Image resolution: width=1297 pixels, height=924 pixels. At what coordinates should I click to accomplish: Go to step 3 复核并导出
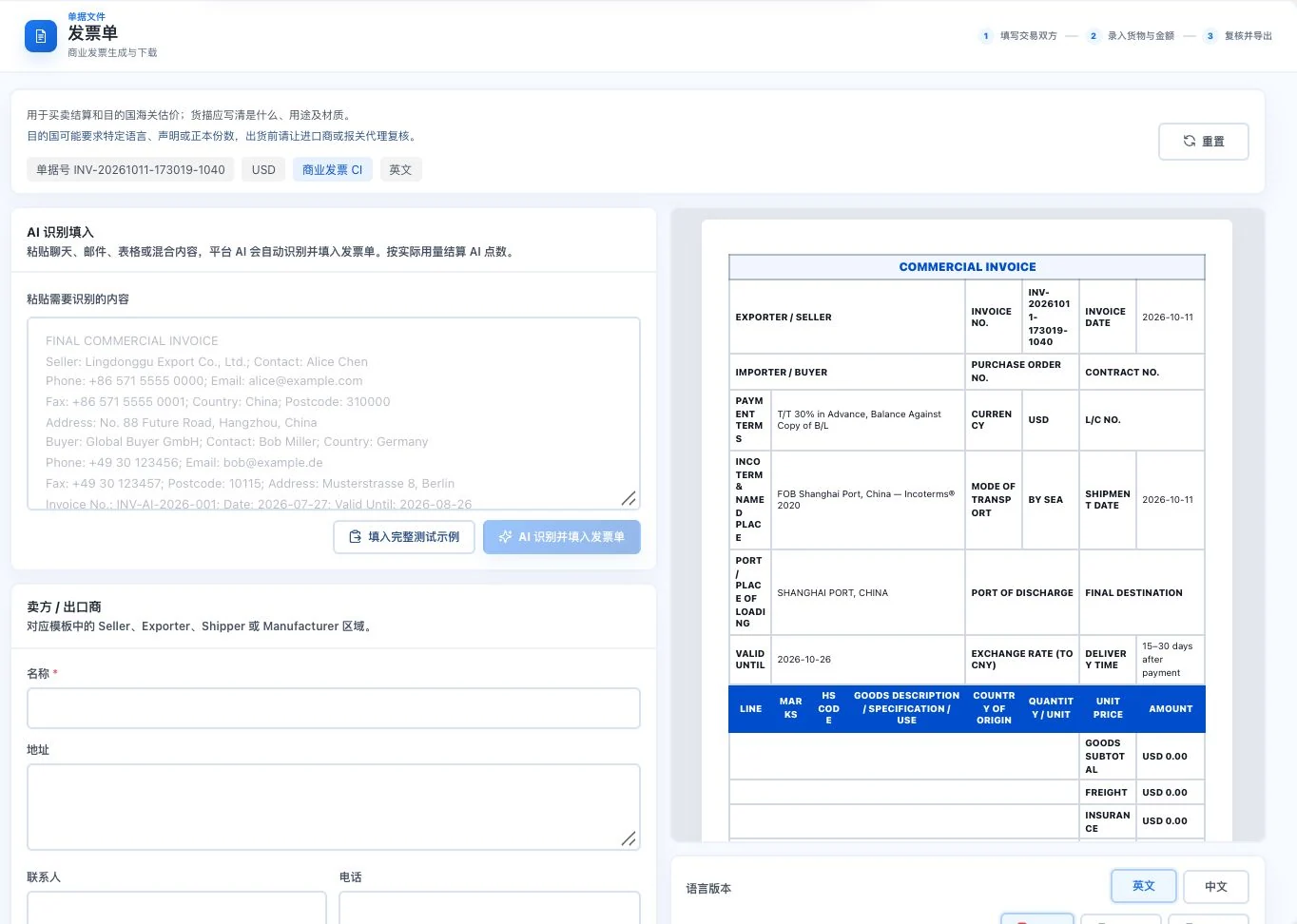1238,36
